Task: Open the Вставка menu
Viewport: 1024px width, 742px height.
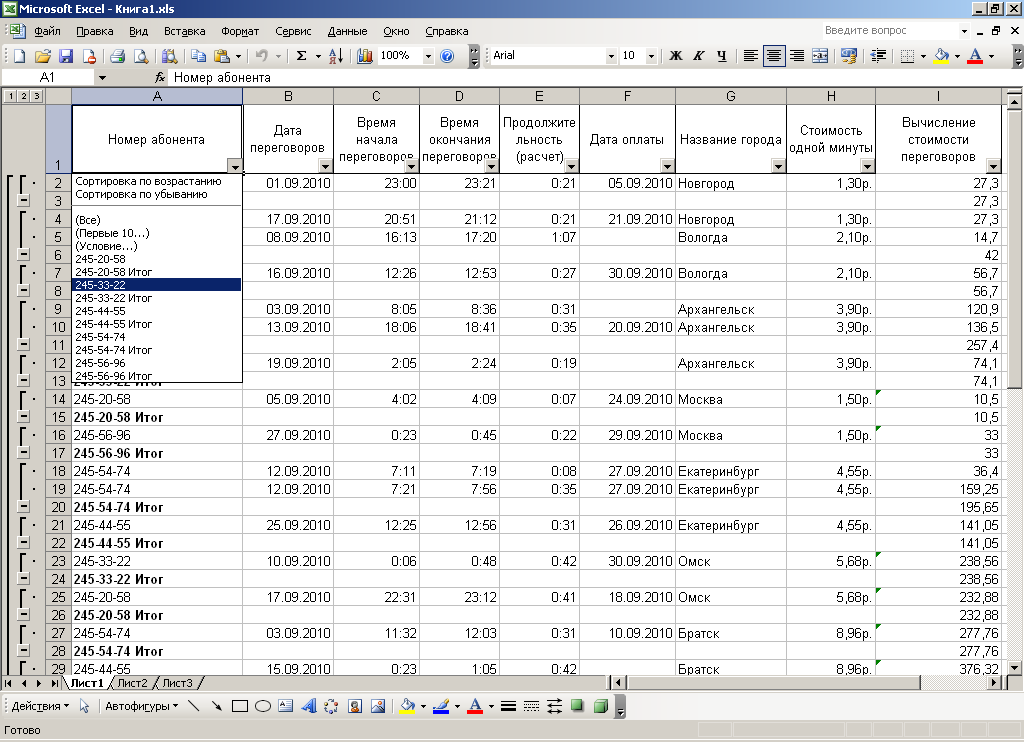Action: [184, 31]
